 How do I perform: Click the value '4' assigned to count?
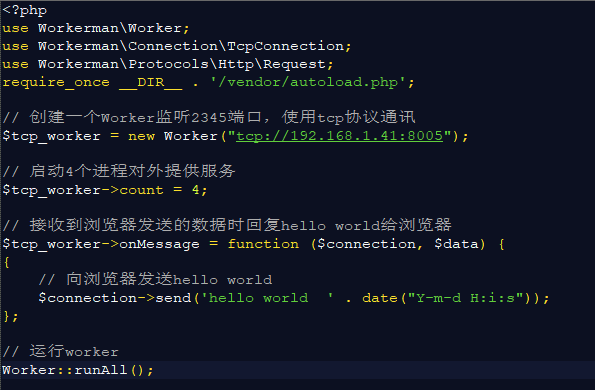pos(195,190)
